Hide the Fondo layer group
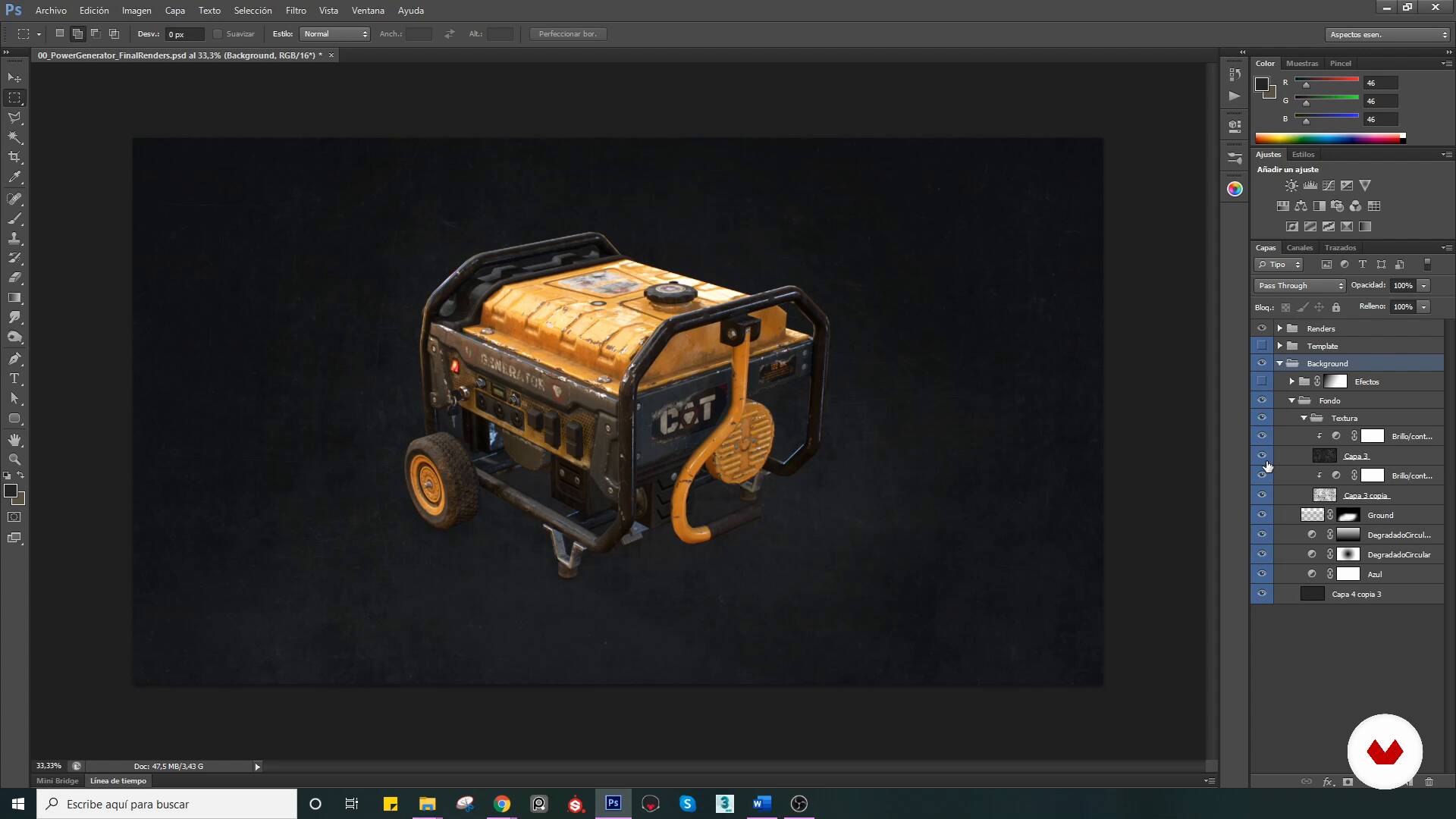Viewport: 1456px width, 819px height. coord(1262,400)
